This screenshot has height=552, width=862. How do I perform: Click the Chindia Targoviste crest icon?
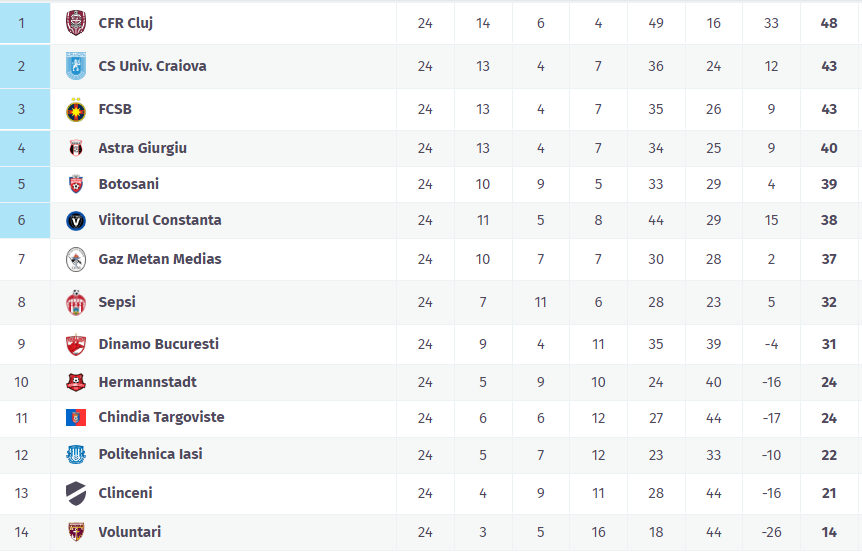pyautogui.click(x=76, y=417)
